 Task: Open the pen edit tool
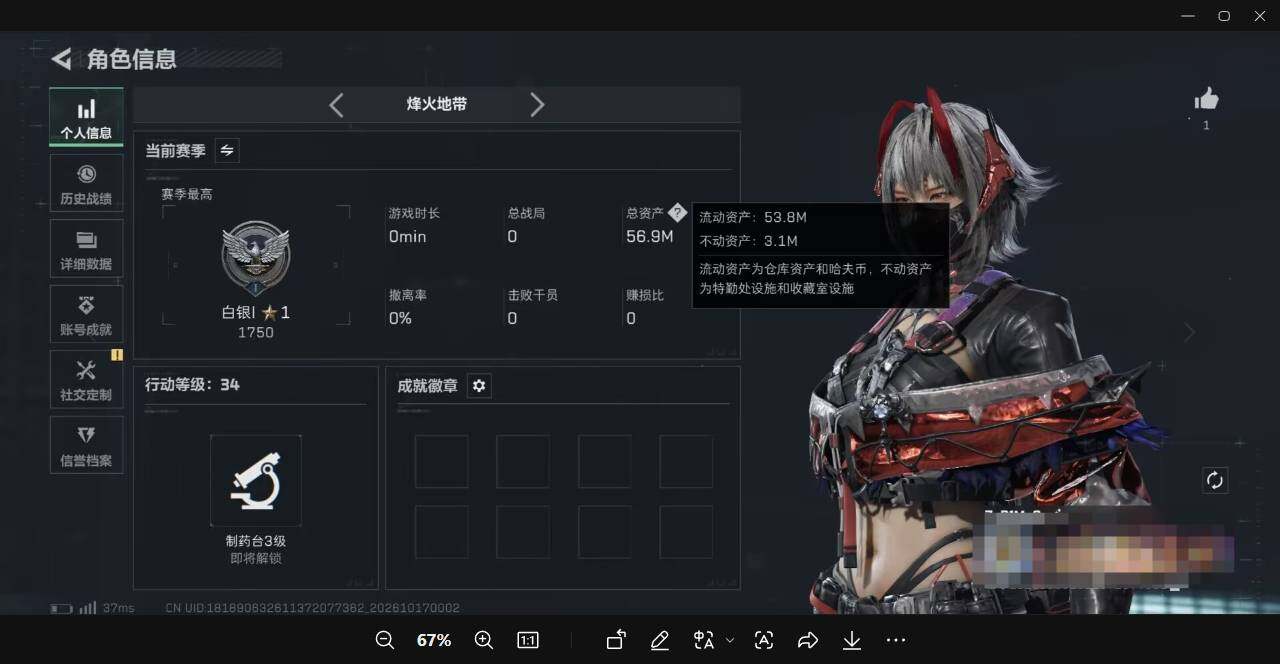pyautogui.click(x=660, y=640)
